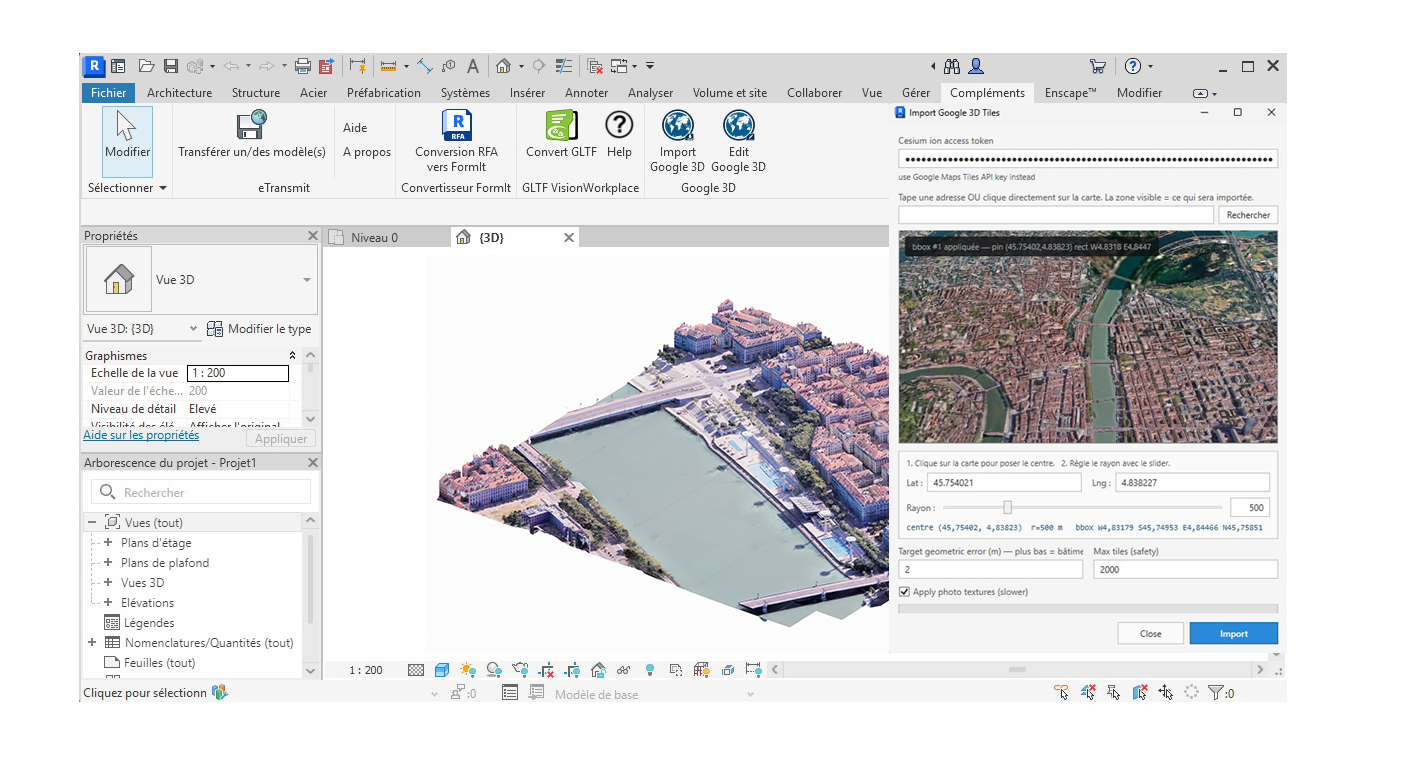Open the Gérer ribbon tab
Screen dimensions: 1416x778
tap(916, 93)
